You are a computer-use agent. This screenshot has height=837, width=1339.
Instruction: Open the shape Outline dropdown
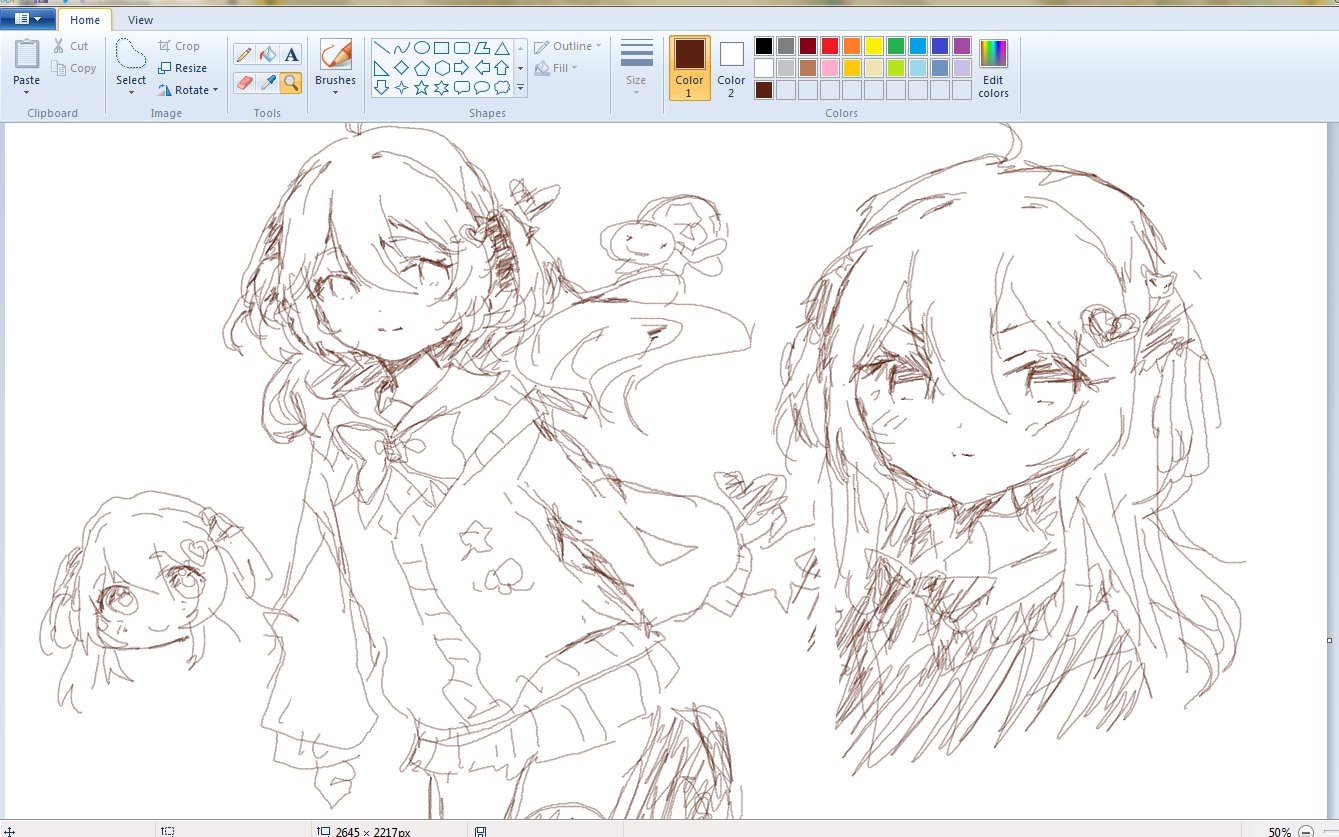(568, 46)
